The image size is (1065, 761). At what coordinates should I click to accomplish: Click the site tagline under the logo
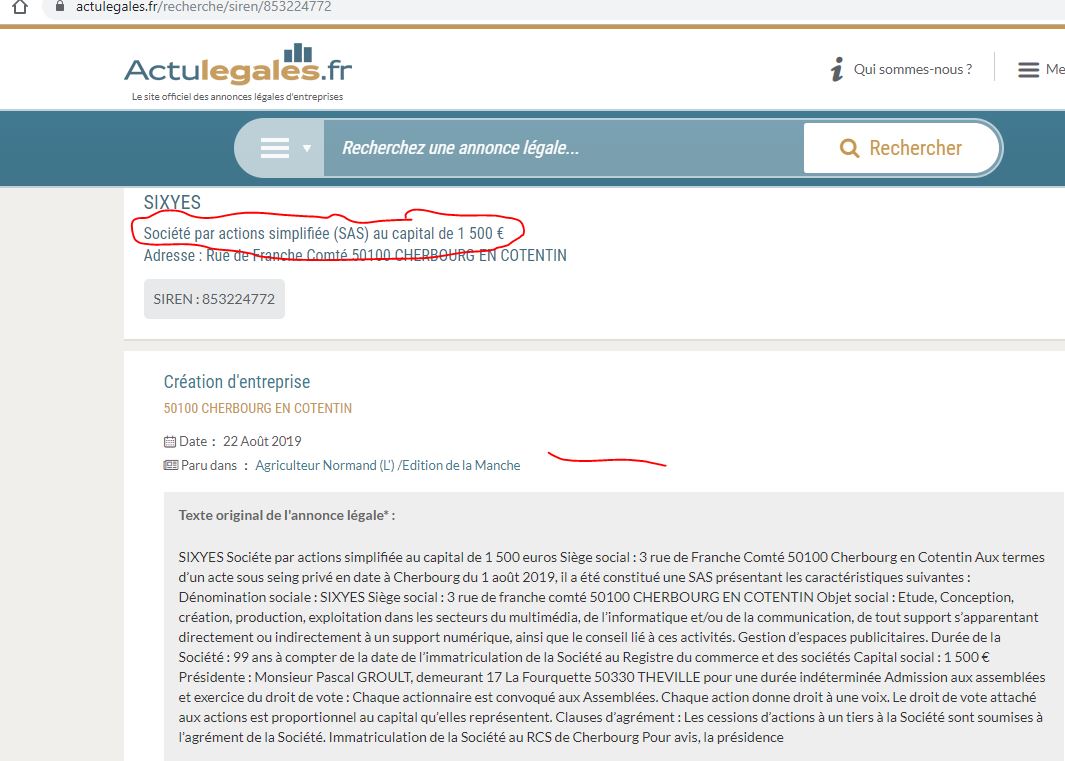[238, 97]
